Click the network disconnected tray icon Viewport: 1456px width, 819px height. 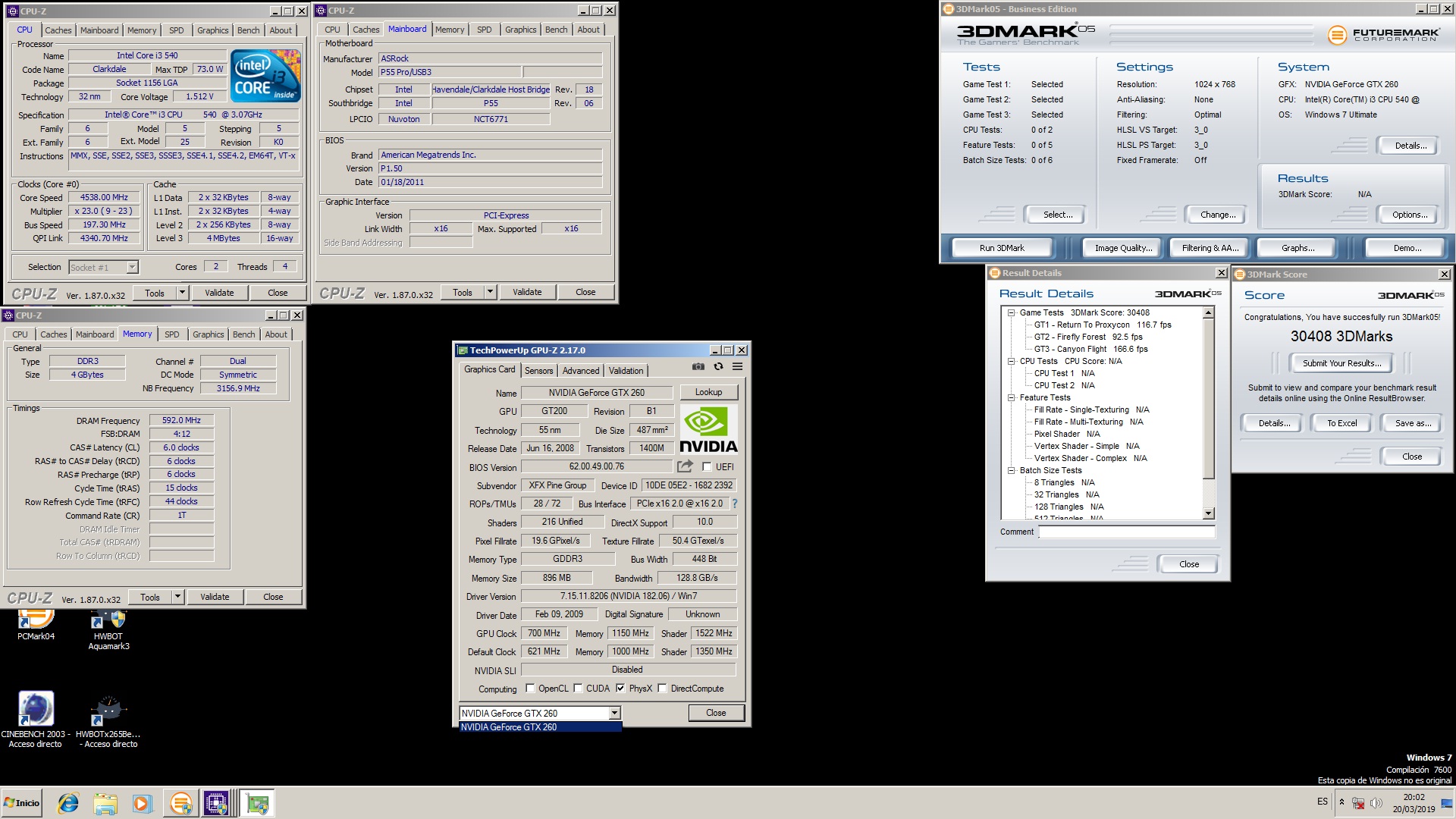coord(1358,802)
